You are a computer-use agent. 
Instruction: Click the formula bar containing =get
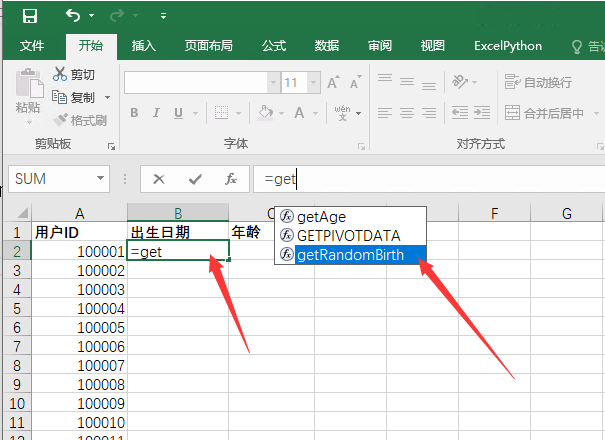428,179
